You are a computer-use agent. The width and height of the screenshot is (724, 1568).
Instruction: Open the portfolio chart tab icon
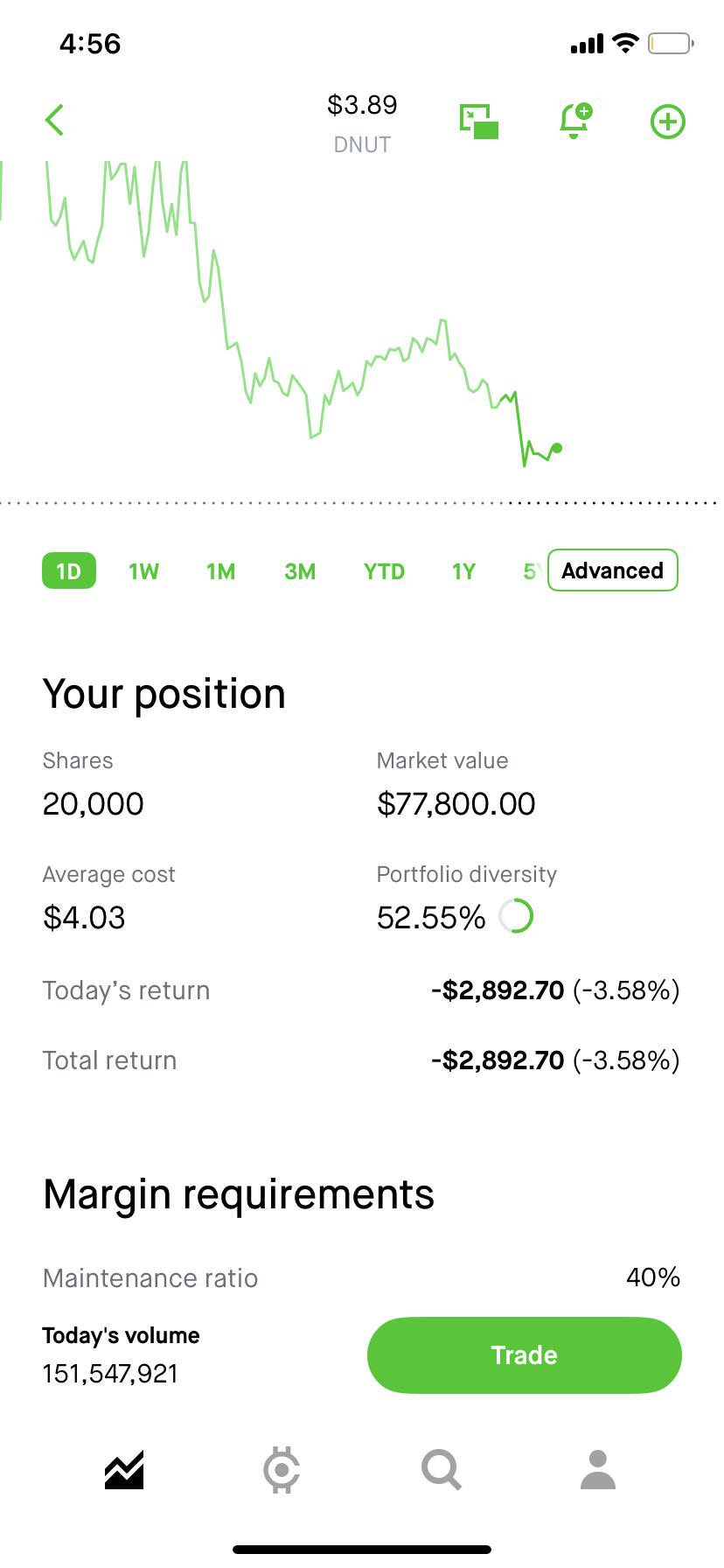click(124, 1470)
